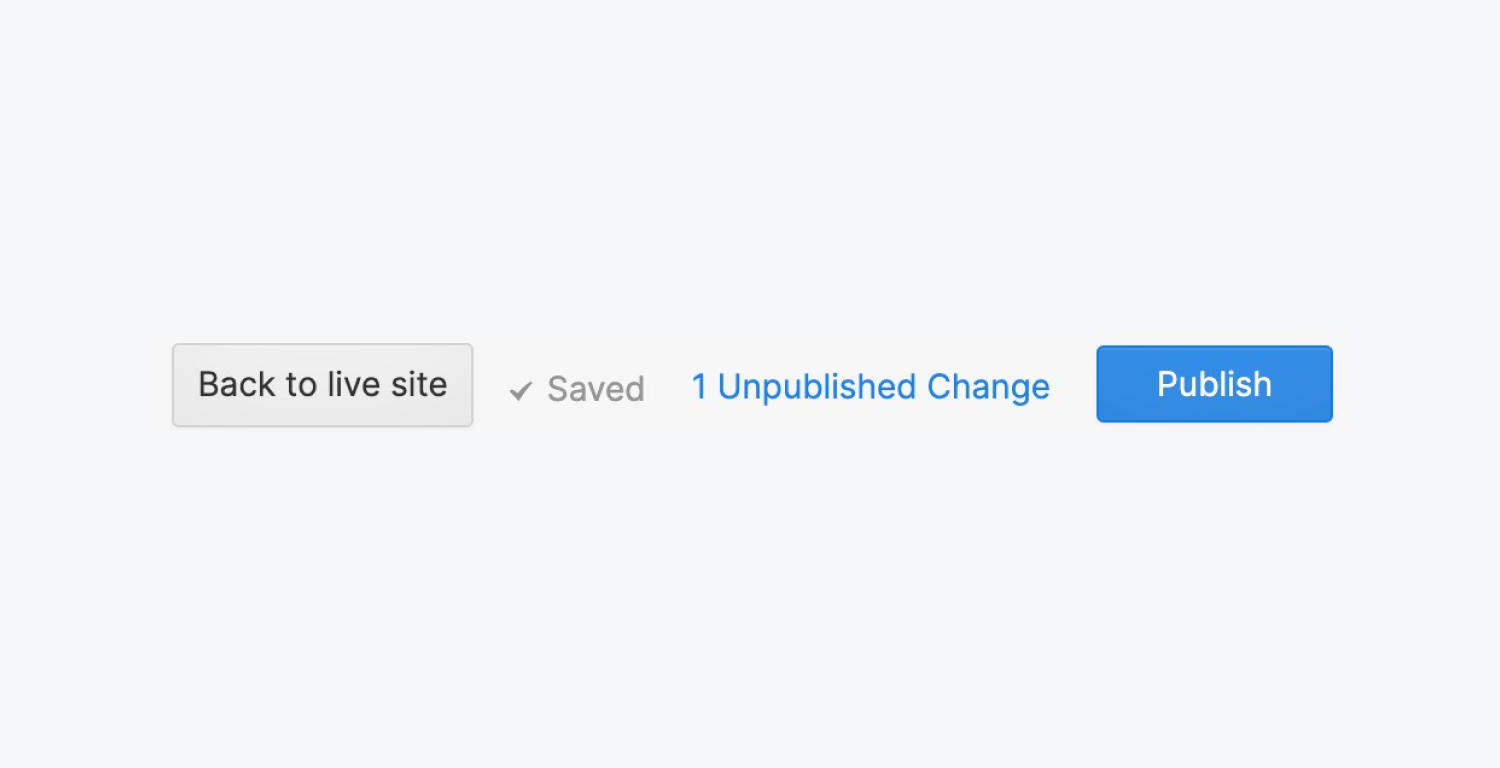View the unpublished change list
The width and height of the screenshot is (1500, 768).
coord(870,387)
